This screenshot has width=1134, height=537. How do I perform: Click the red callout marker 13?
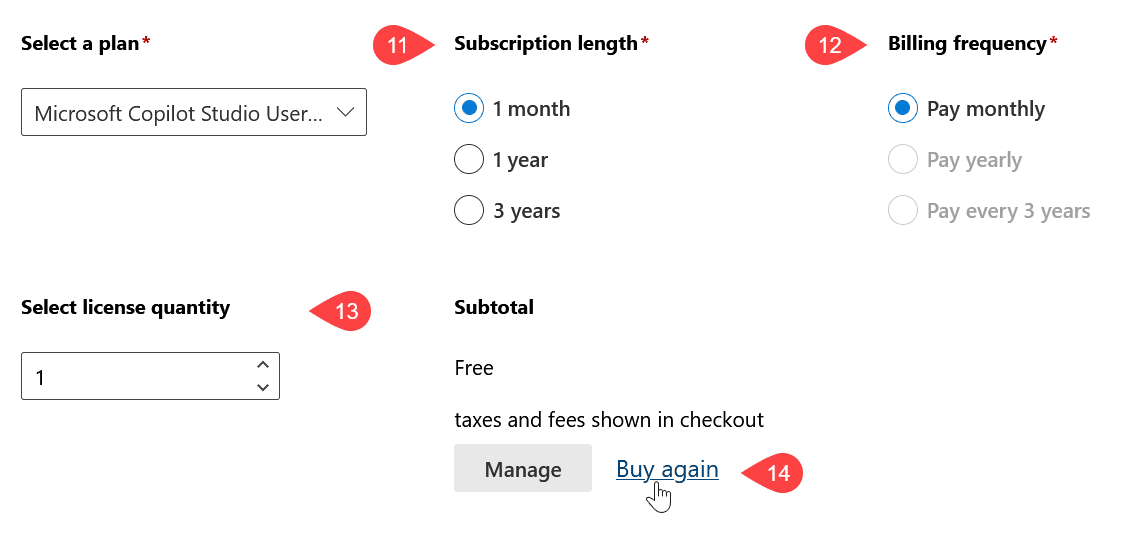[x=341, y=312]
